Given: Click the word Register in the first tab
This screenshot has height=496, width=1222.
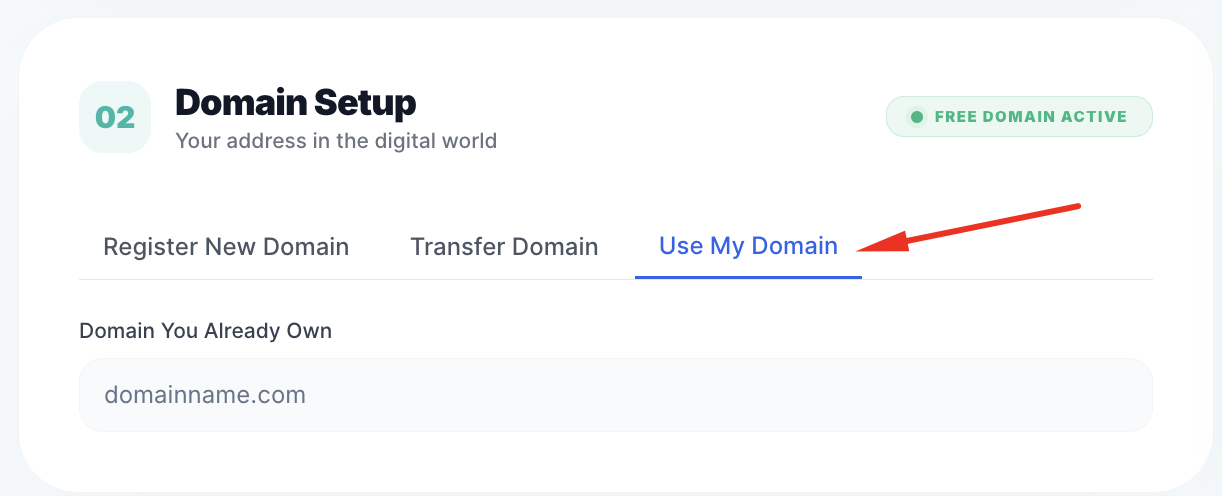Looking at the screenshot, I should tap(150, 246).
